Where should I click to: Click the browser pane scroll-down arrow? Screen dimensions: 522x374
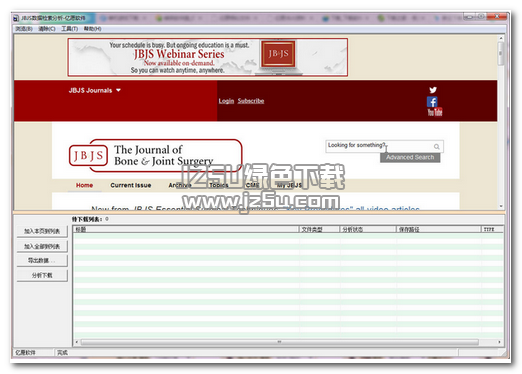pos(501,207)
